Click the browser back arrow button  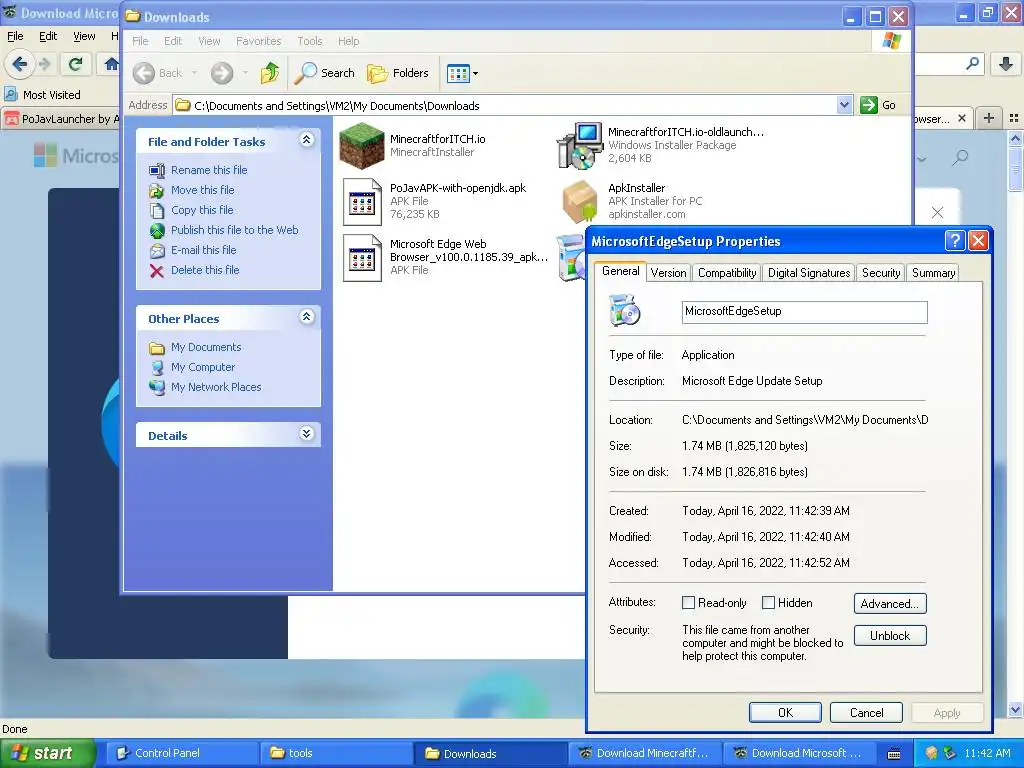(20, 64)
